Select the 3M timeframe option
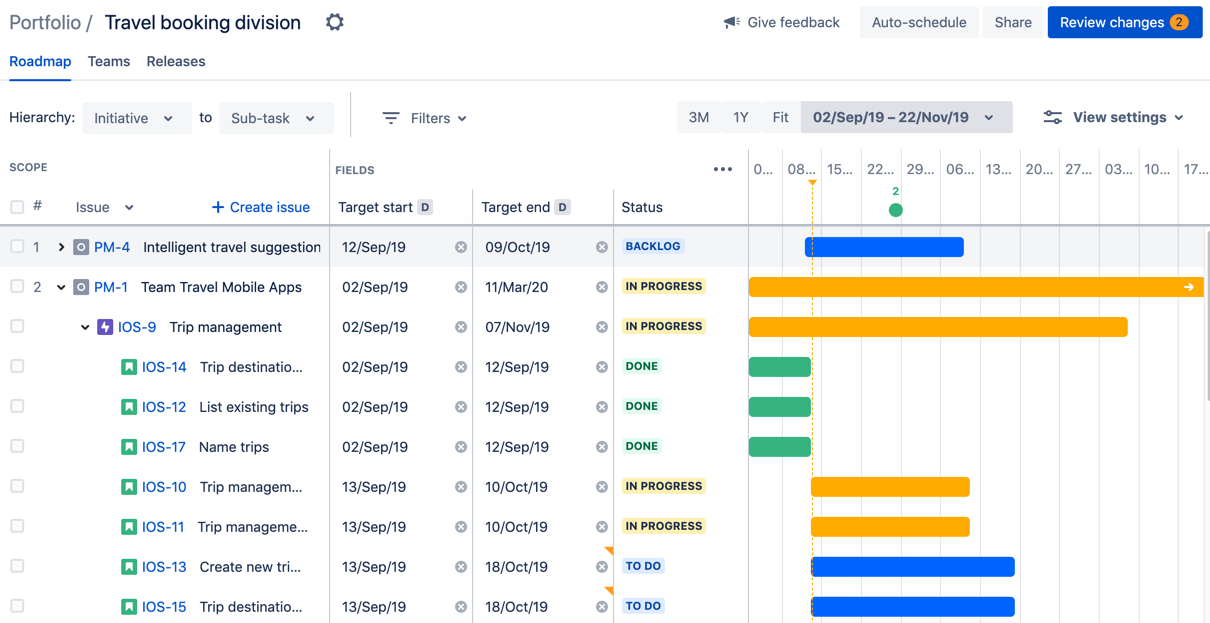Screen dimensions: 1210x623 click(x=699, y=117)
